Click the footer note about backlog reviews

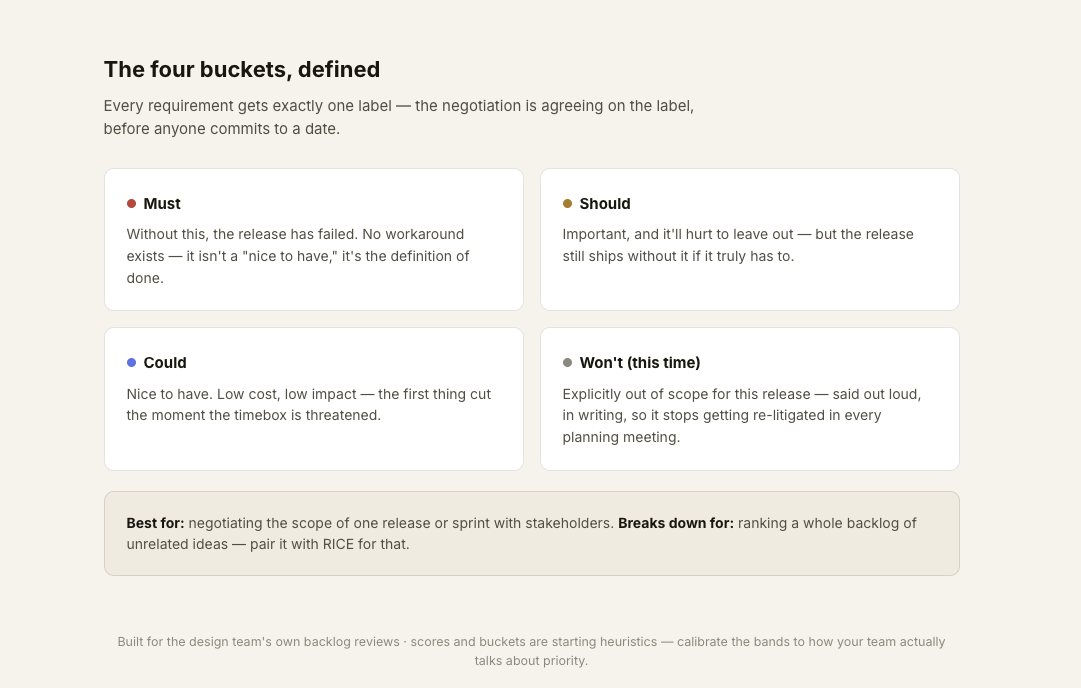(258, 642)
